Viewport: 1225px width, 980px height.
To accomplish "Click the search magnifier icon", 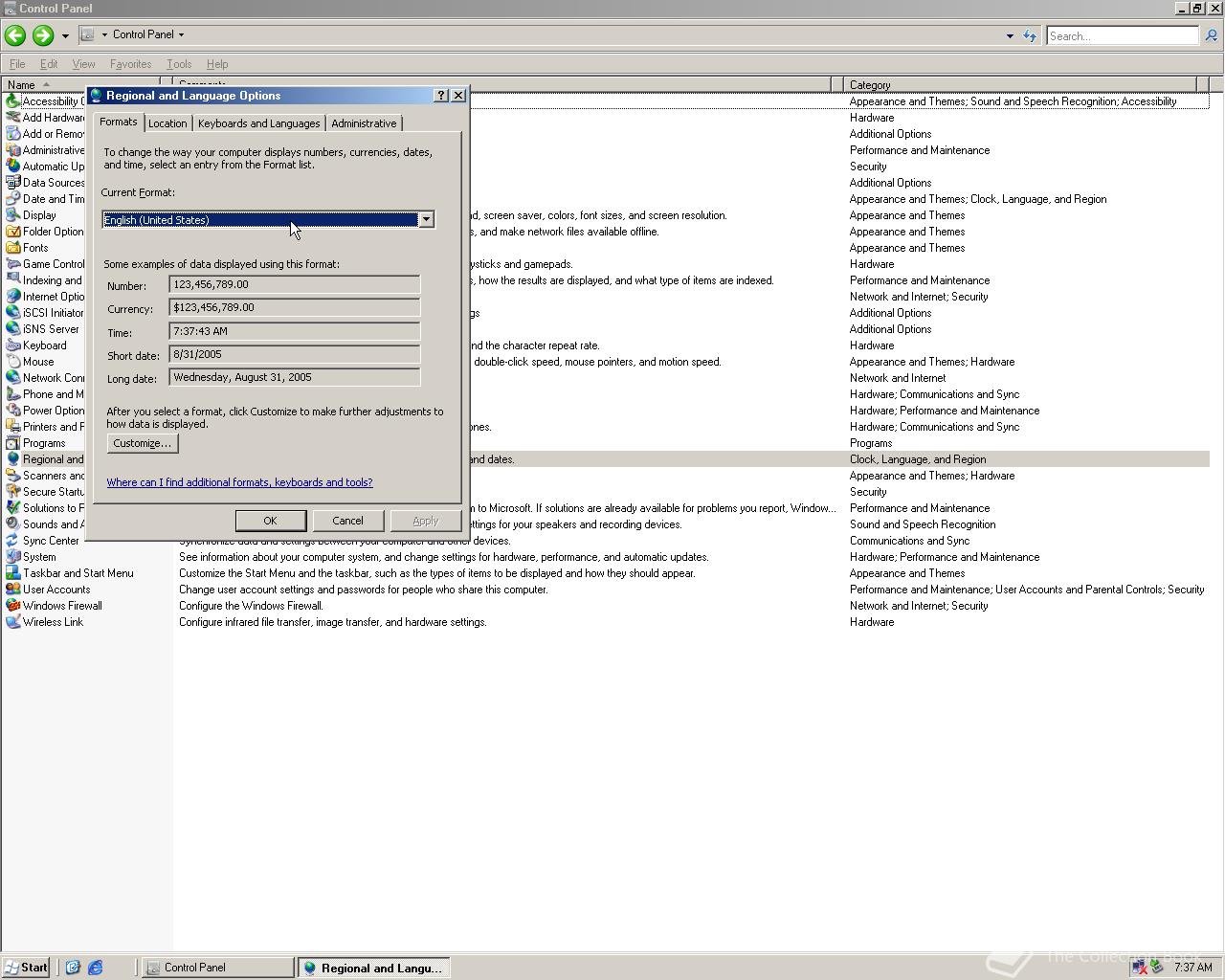I will coord(1211,35).
